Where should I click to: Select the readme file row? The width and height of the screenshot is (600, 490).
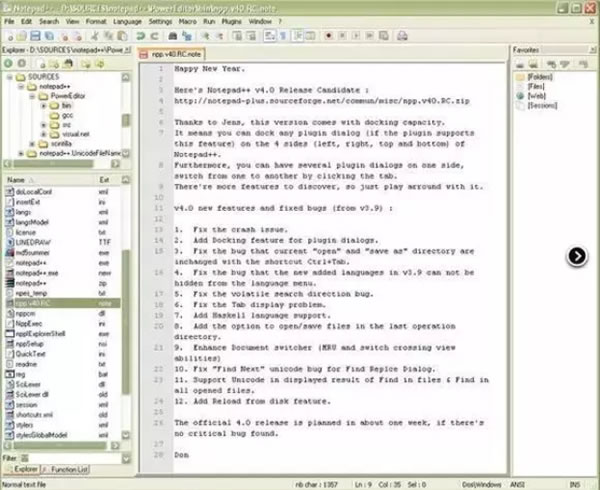click(62, 364)
